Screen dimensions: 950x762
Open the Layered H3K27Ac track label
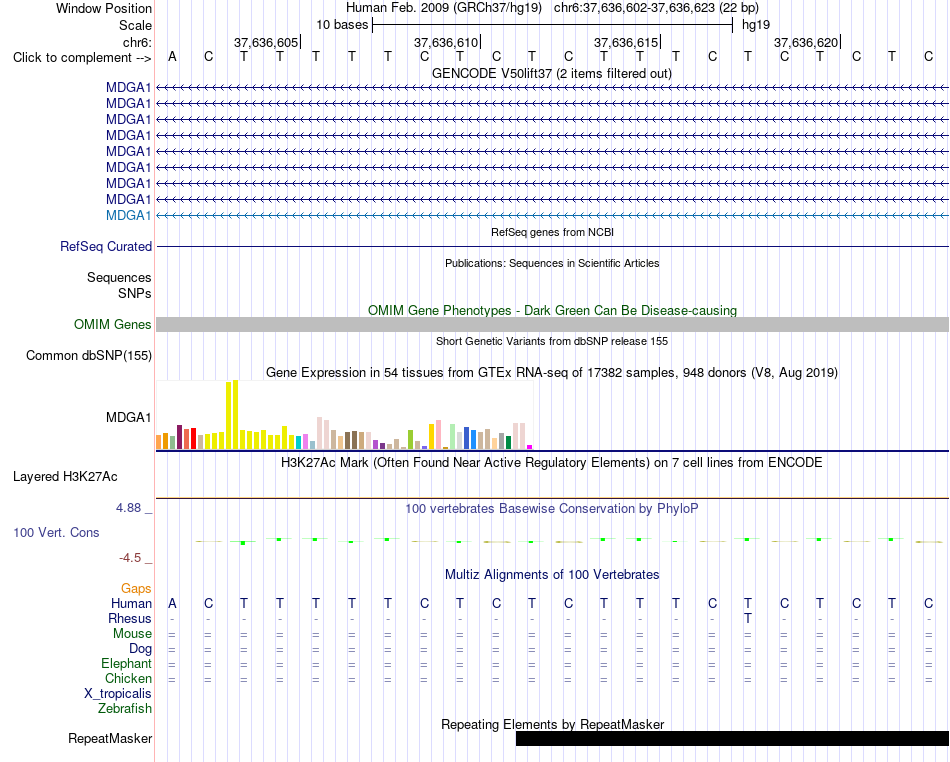coord(65,477)
